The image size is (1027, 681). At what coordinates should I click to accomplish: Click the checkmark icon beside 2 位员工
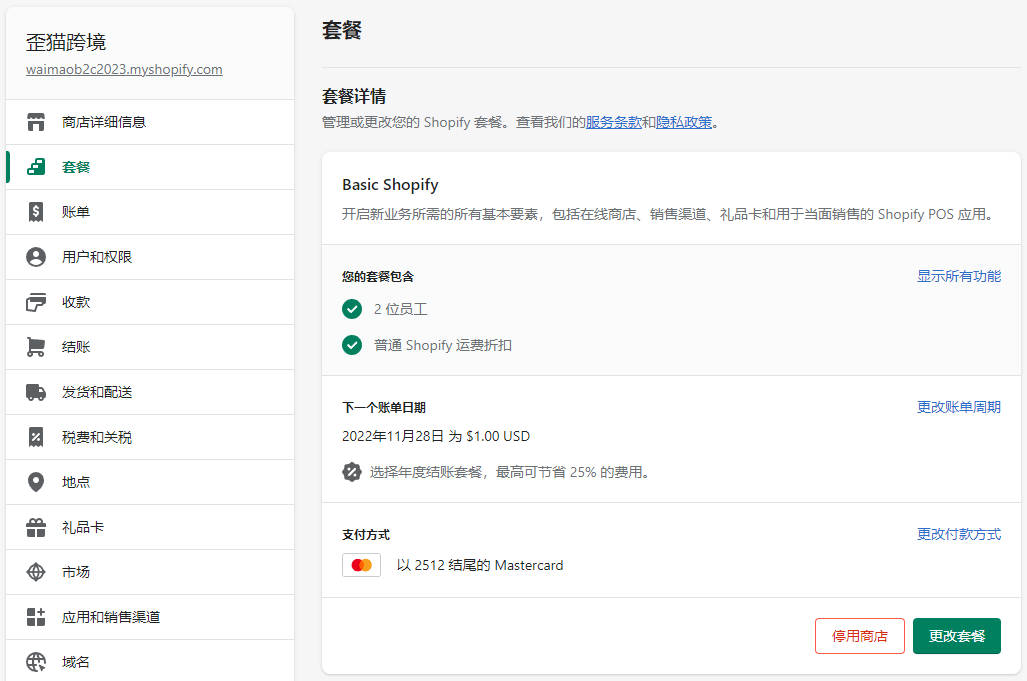(352, 309)
